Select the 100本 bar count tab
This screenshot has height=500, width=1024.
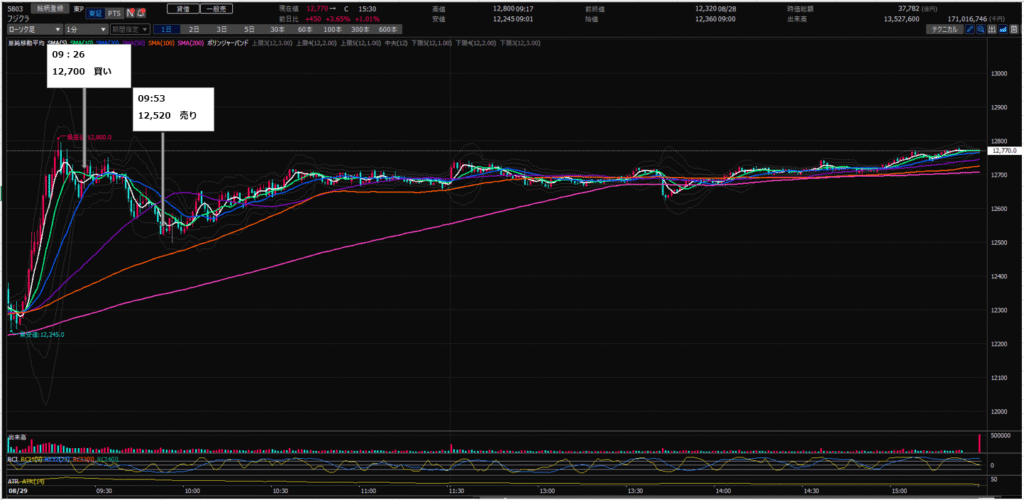pos(332,30)
